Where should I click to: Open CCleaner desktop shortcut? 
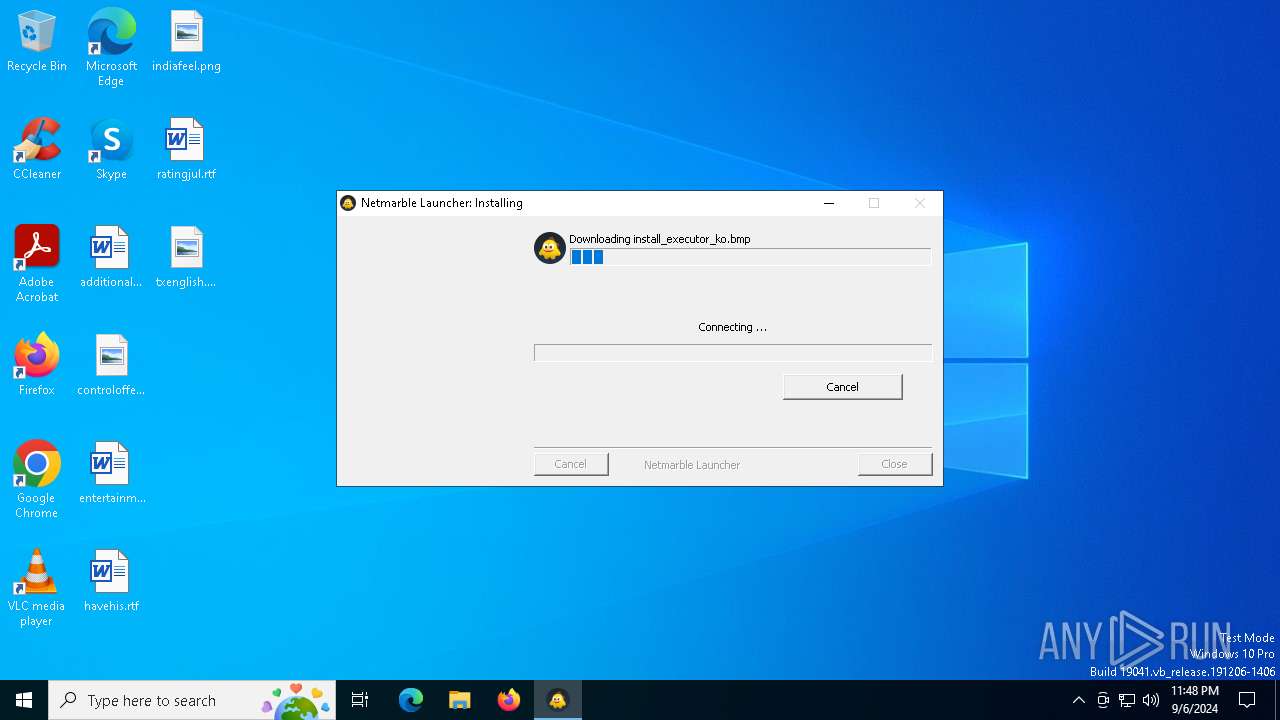pos(37,150)
